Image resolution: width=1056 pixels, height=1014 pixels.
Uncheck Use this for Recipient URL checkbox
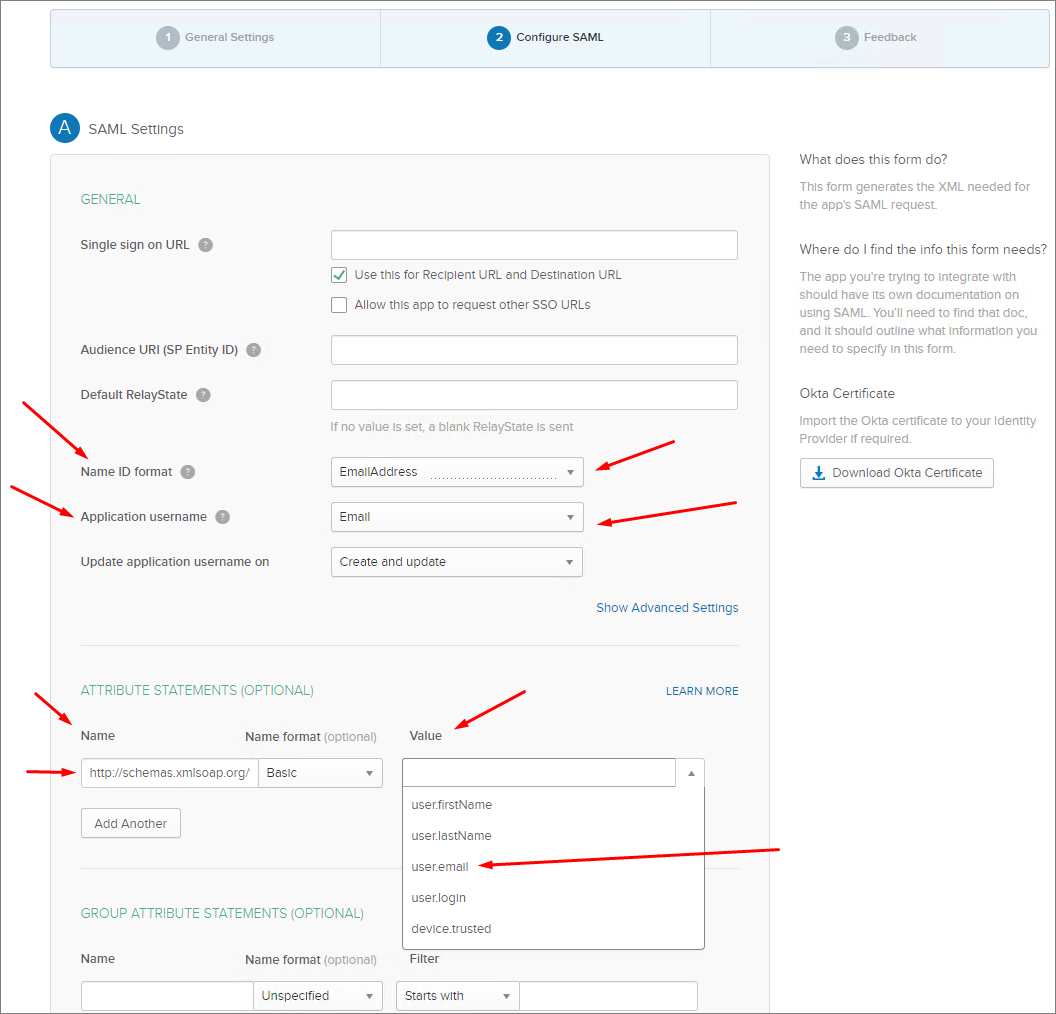coord(339,275)
